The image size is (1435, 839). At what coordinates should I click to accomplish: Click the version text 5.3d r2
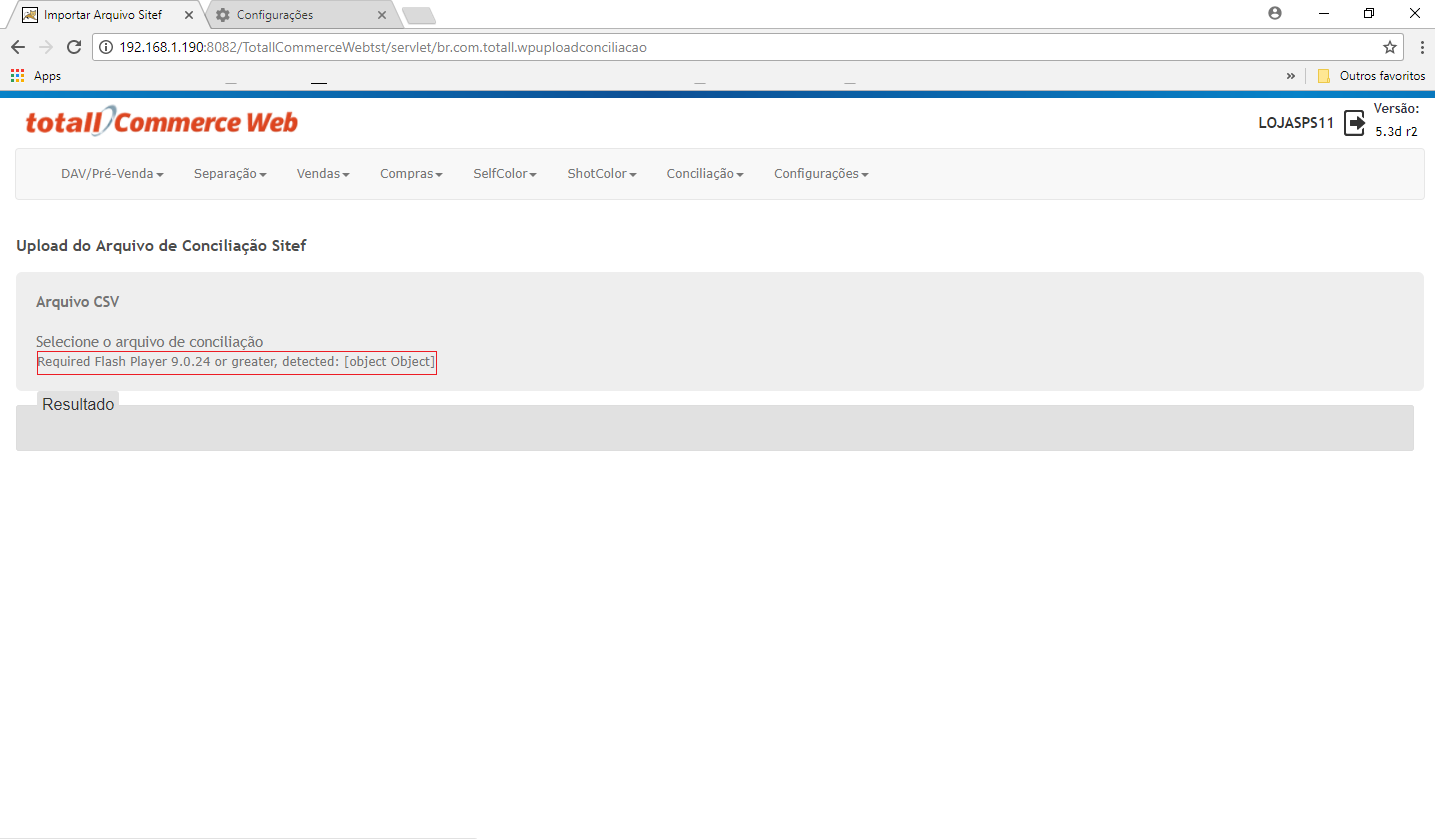1396,131
